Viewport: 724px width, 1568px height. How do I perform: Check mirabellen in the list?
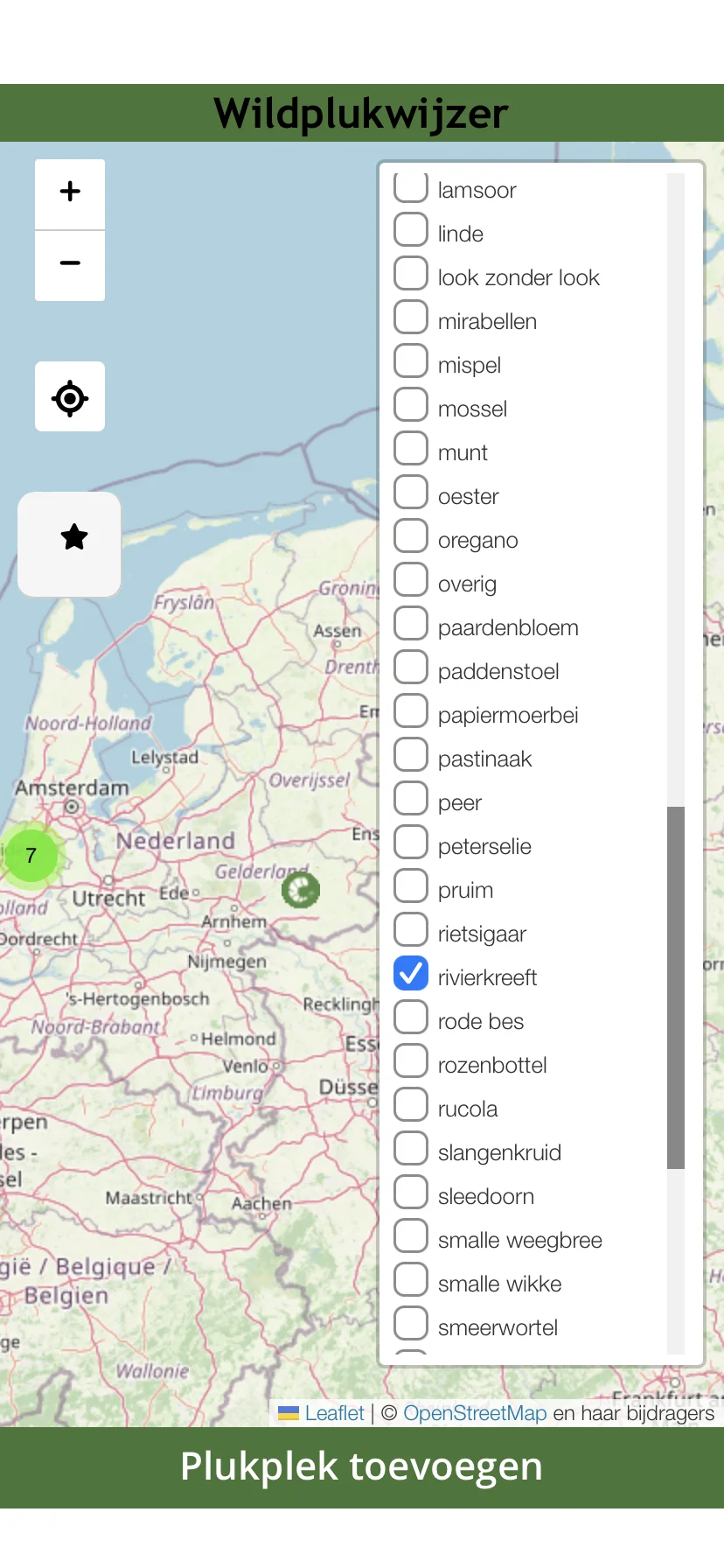tap(411, 318)
